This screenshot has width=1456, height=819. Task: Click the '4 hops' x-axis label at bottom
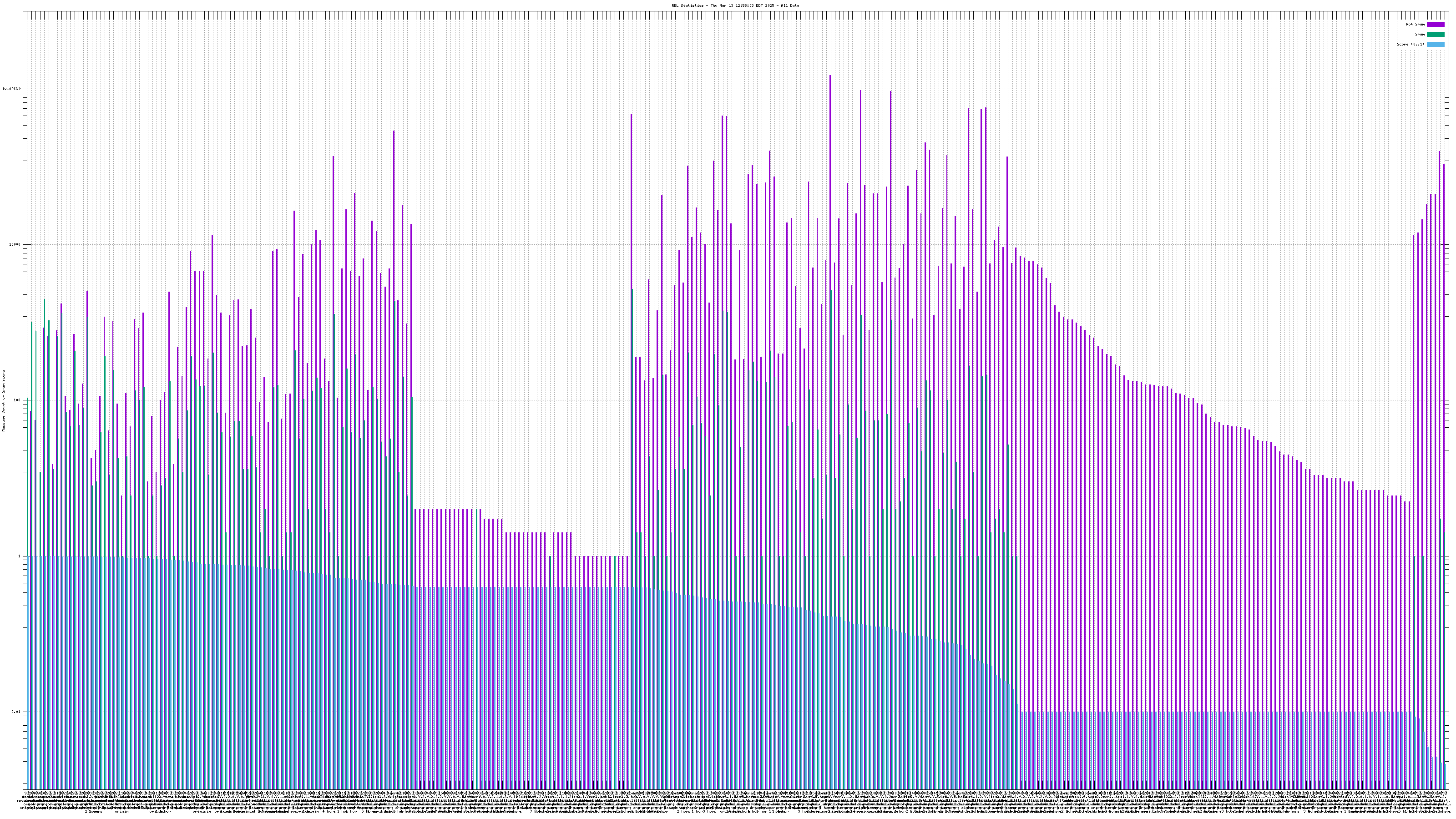329,812
